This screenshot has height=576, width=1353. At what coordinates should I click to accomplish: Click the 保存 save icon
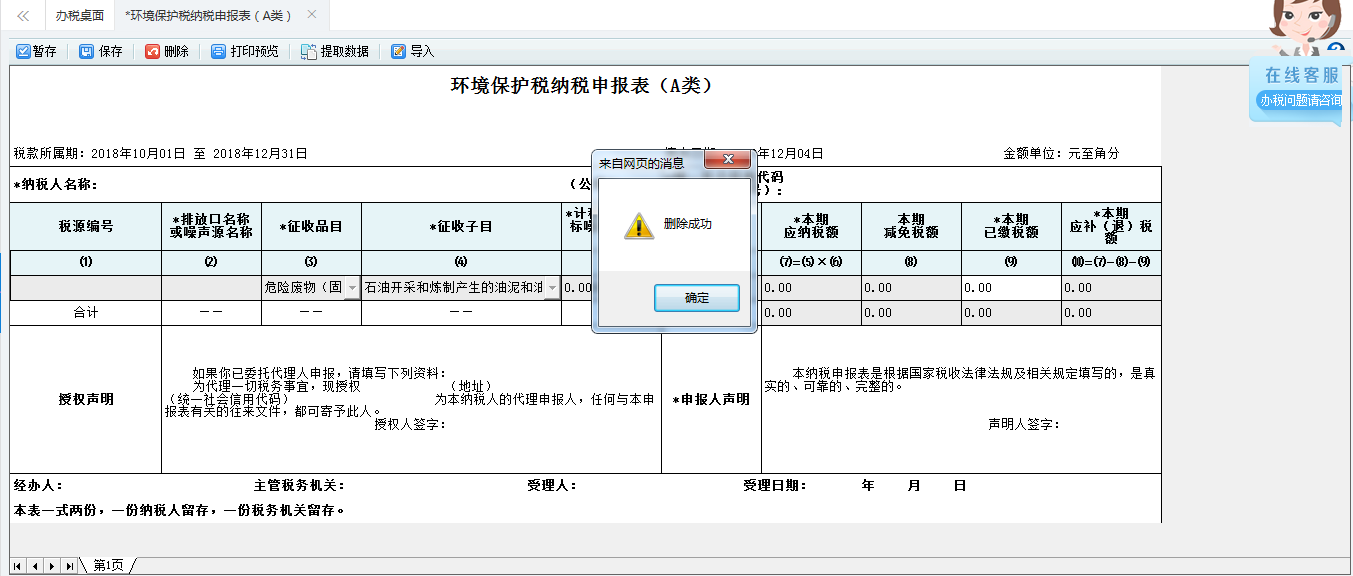101,50
